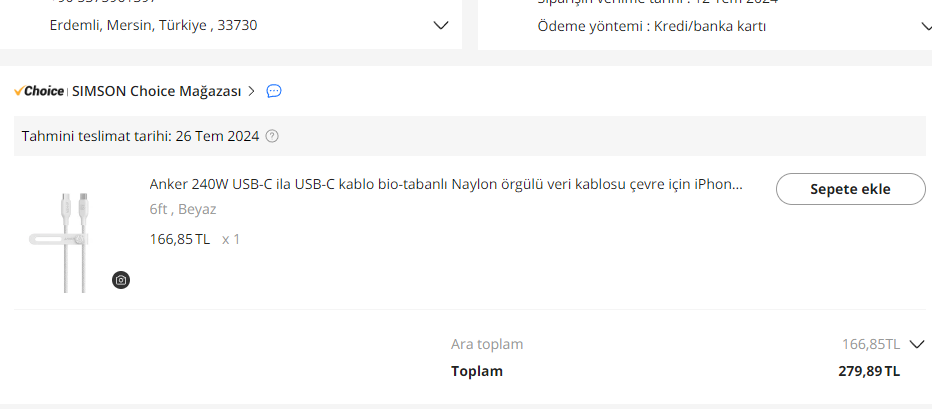Screen dimensions: 932x409
Task: Click the delivery date help question mark
Action: [272, 136]
